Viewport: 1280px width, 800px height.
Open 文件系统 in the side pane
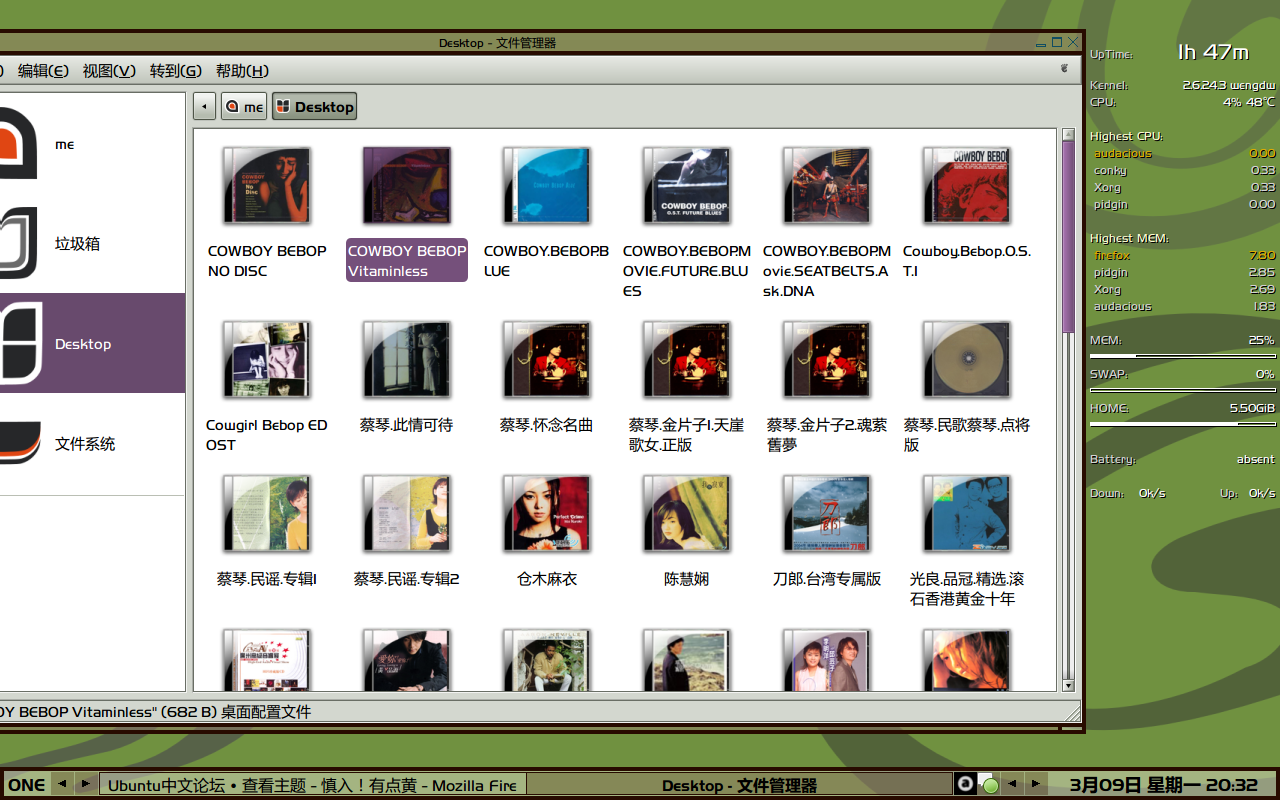point(92,443)
